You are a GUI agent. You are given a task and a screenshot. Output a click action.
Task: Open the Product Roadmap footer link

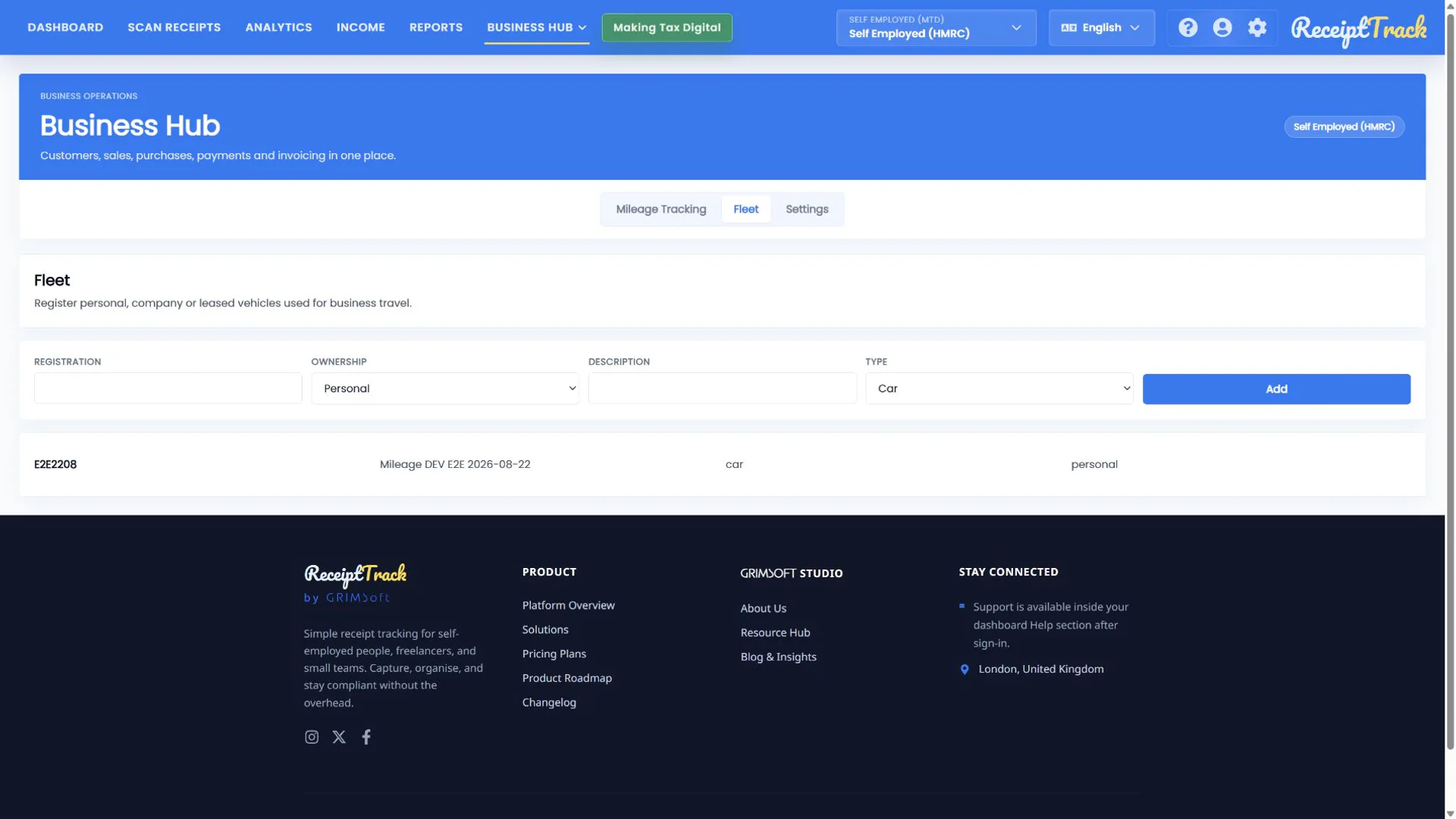coord(566,678)
